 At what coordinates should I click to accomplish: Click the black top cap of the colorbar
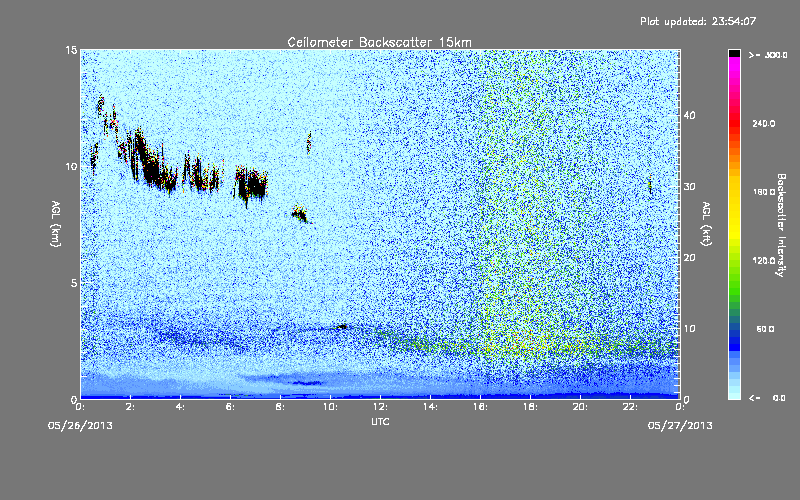click(734, 53)
